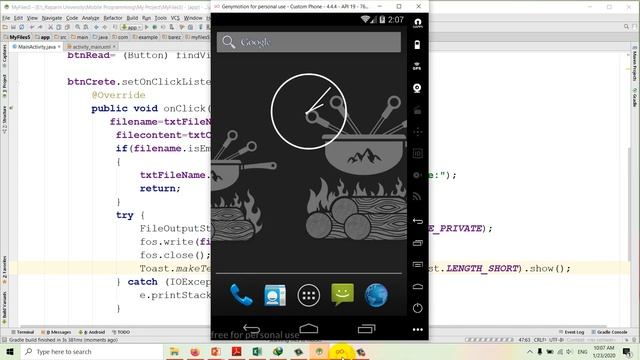Viewport: 640px width, 360px height.
Task: Click the Type here to search box
Action: (x=91, y=351)
